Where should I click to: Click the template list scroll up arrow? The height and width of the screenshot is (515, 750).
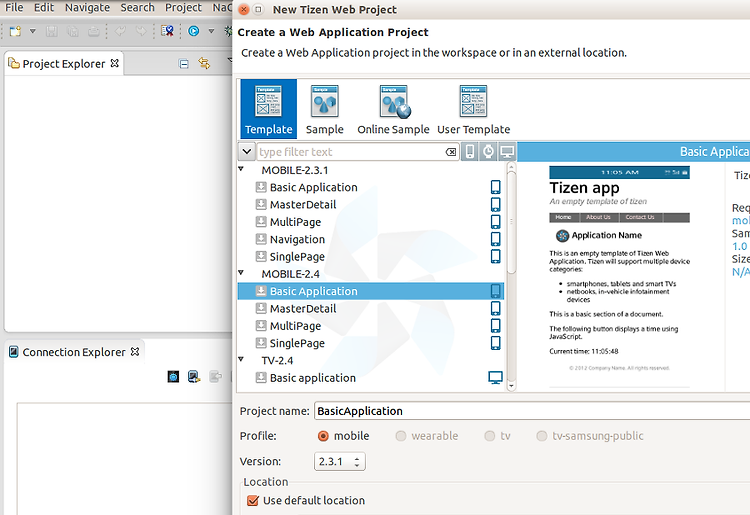[511, 167]
